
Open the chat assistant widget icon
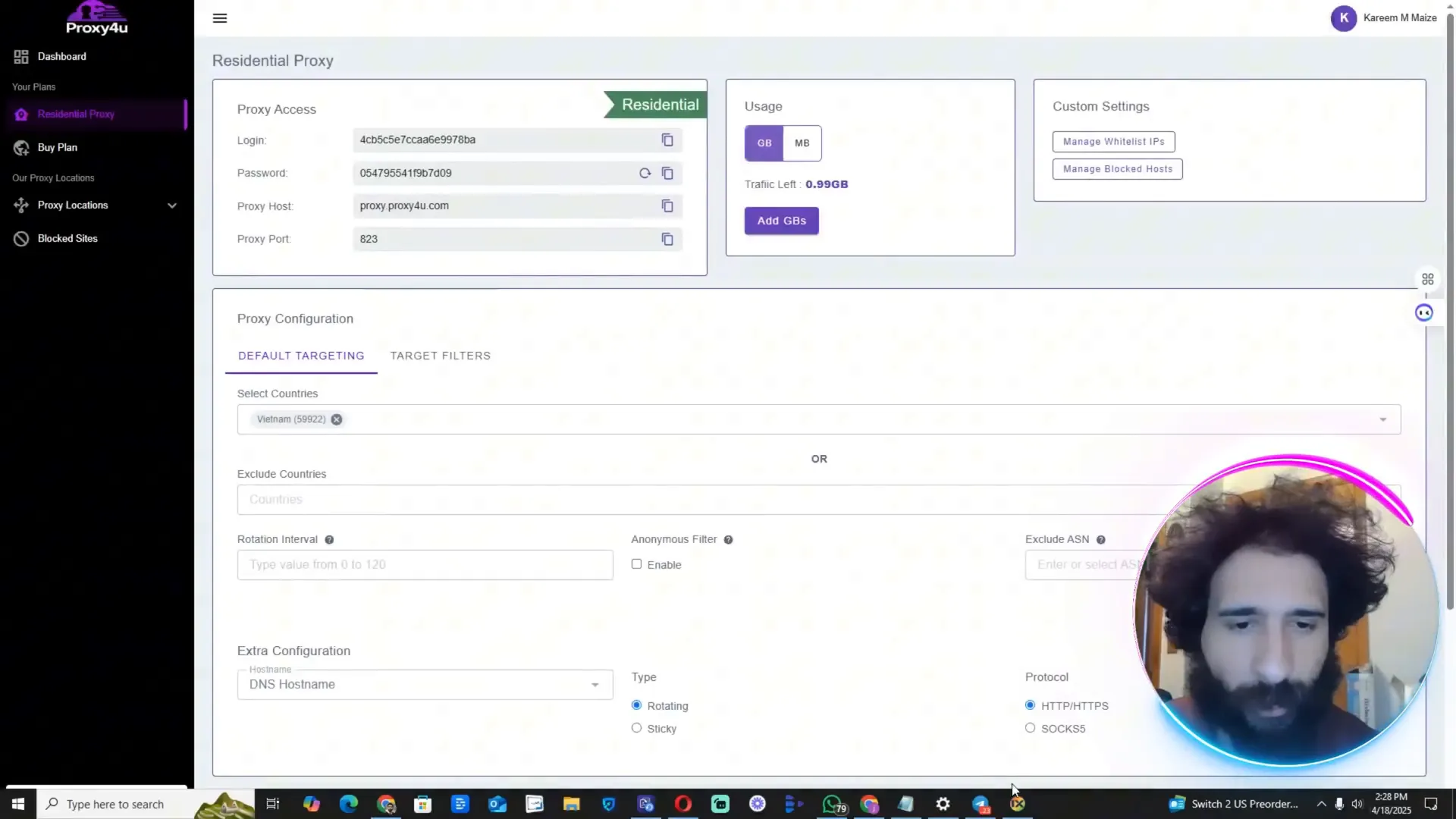click(x=1423, y=312)
